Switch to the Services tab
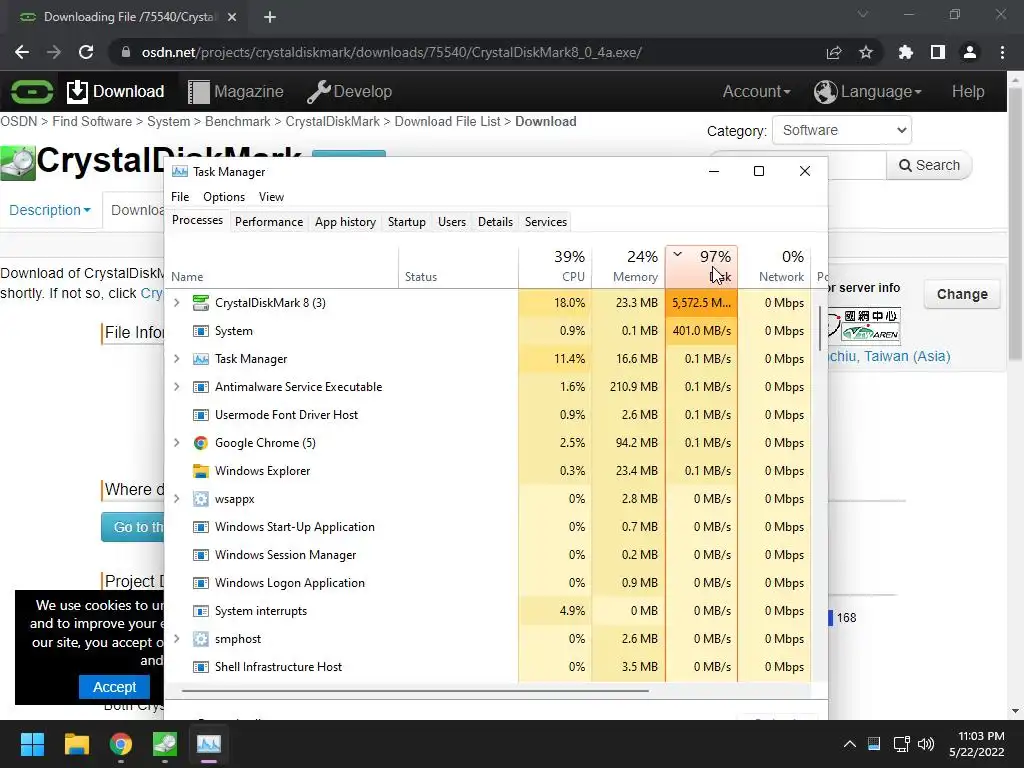Image resolution: width=1024 pixels, height=768 pixels. (x=546, y=222)
